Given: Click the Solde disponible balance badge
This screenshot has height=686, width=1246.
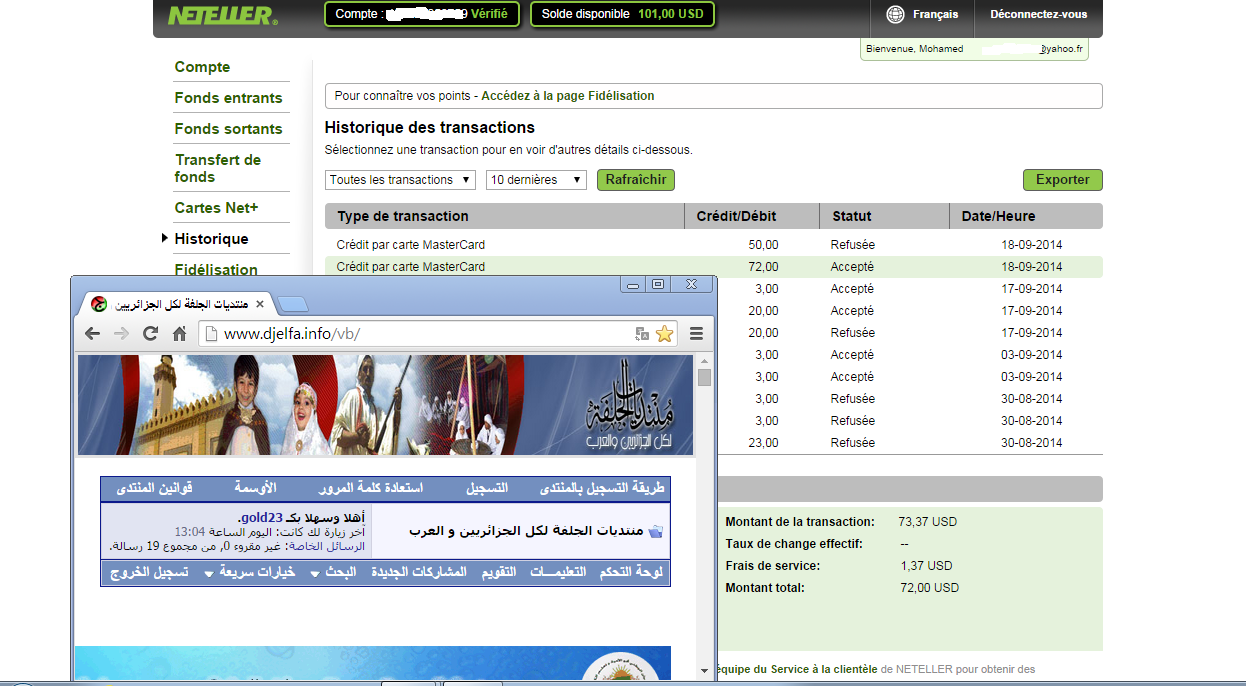Looking at the screenshot, I should pyautogui.click(x=622, y=15).
